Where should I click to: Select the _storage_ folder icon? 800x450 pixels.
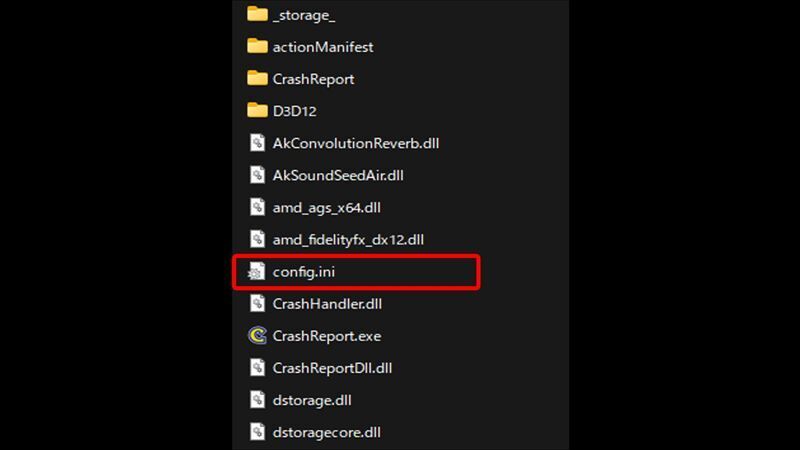point(257,14)
